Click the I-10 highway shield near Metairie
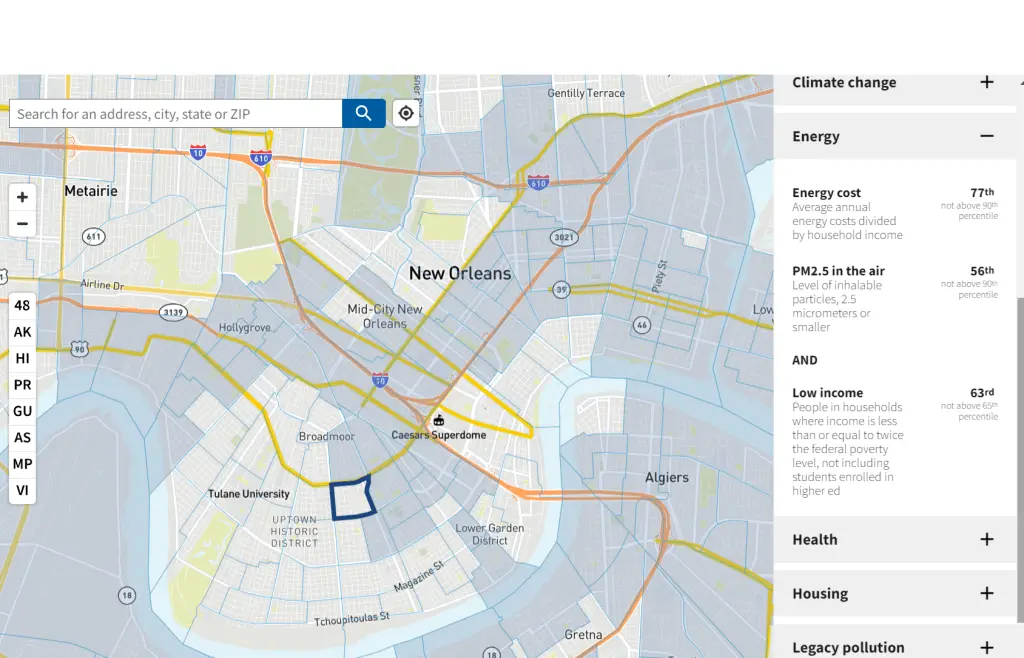The image size is (1024, 658). click(198, 152)
